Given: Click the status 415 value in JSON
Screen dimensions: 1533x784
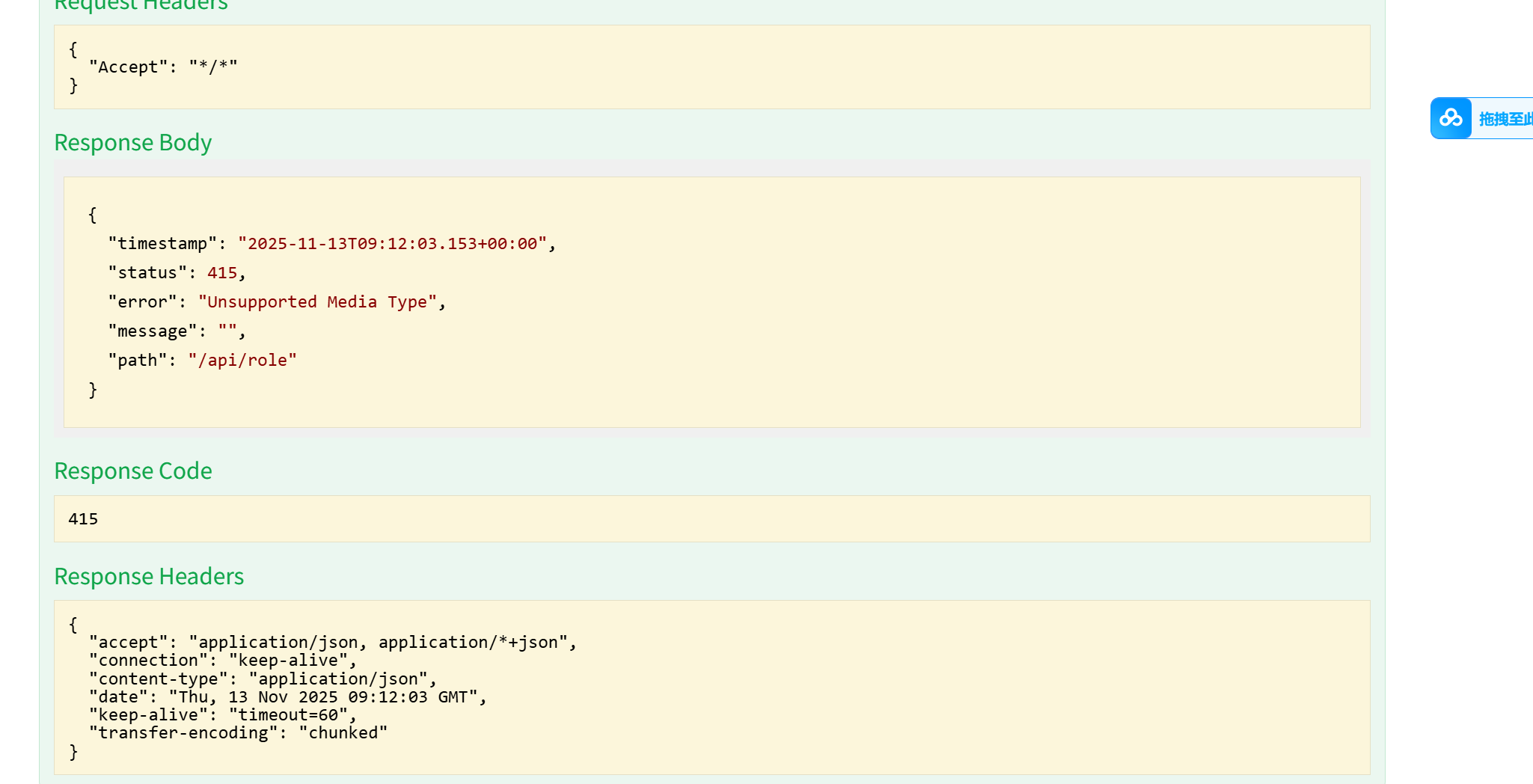Looking at the screenshot, I should click(x=222, y=273).
